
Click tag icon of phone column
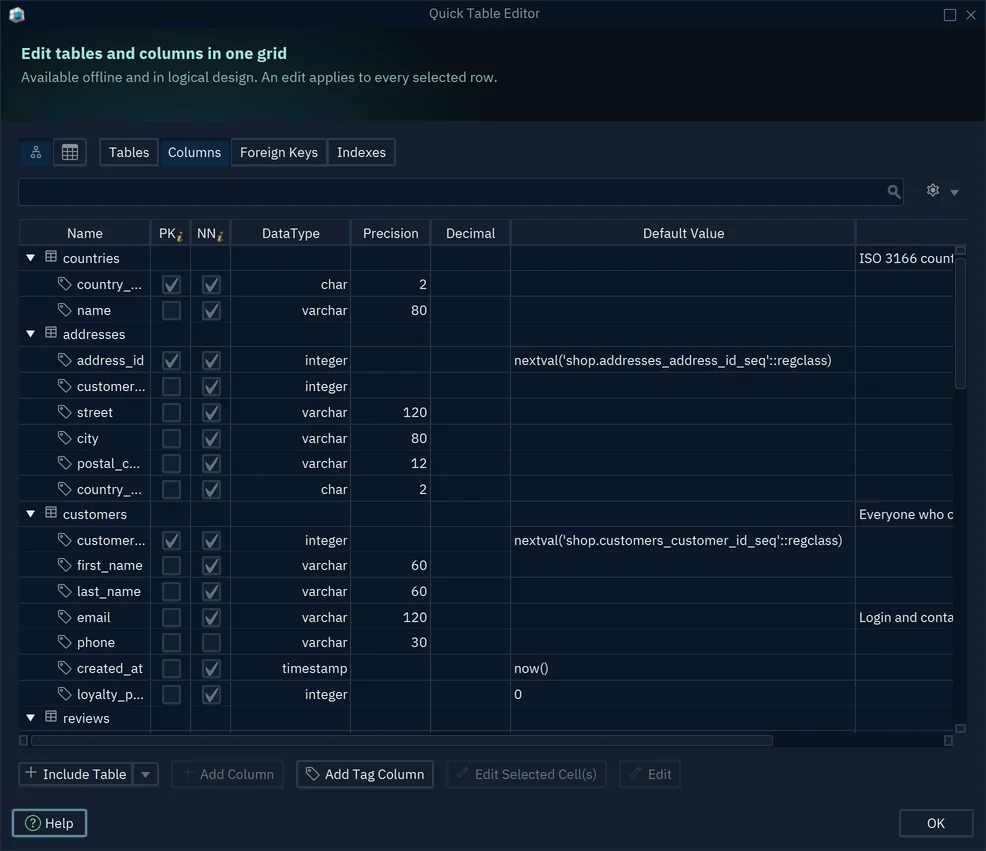(64, 642)
